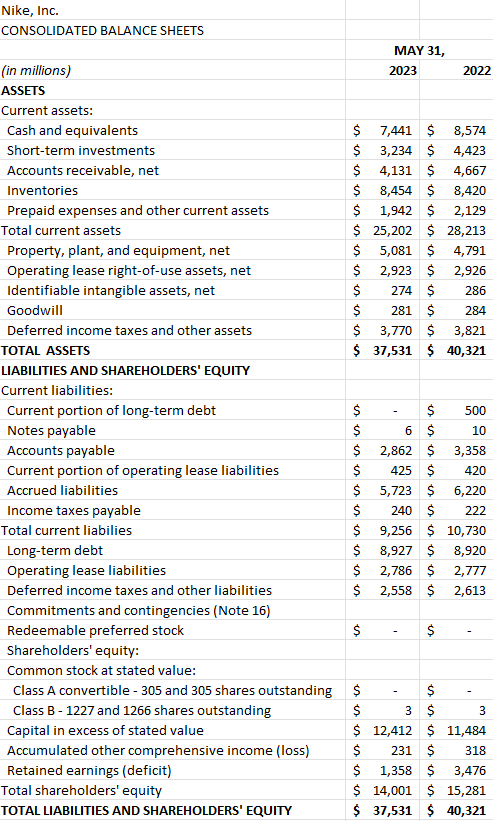
Task: Select the value 3,234 for short-term investments
Action: point(396,150)
